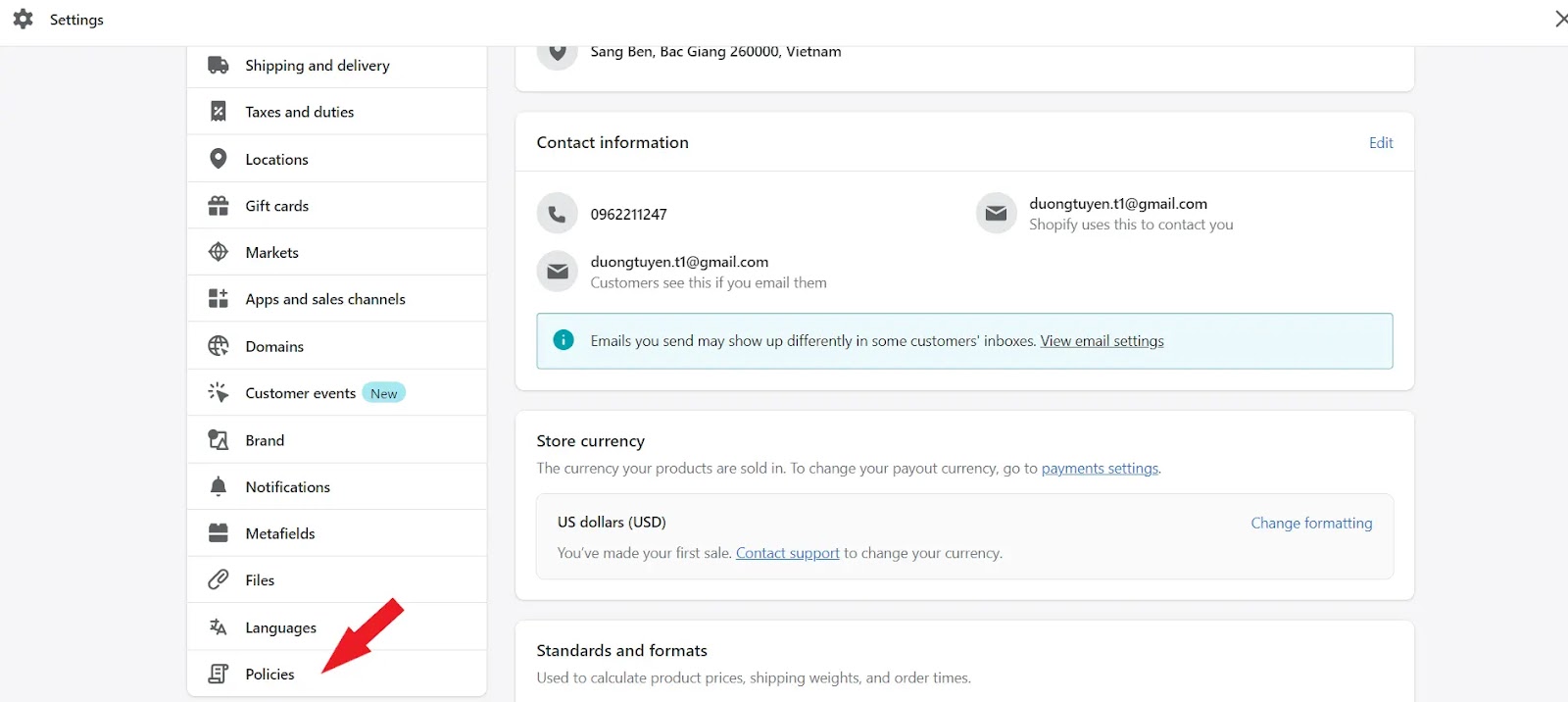Go to the Policies settings page
The height and width of the screenshot is (702, 1568).
click(x=269, y=675)
